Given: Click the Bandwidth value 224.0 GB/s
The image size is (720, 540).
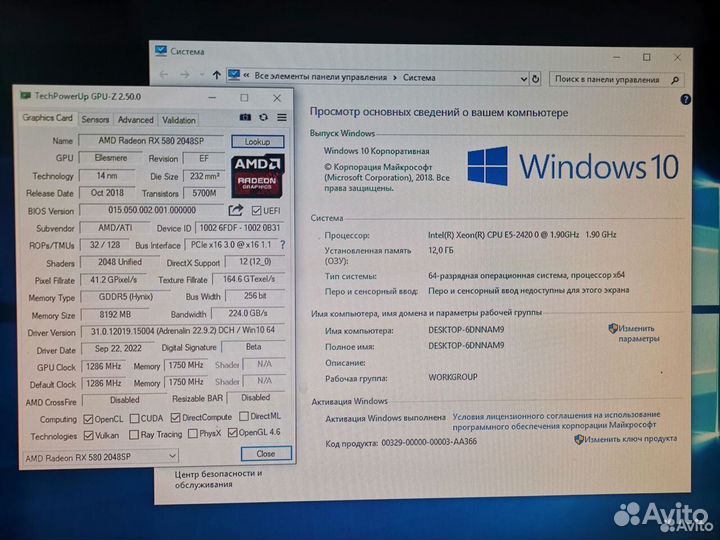Looking at the screenshot, I should coord(248,313).
